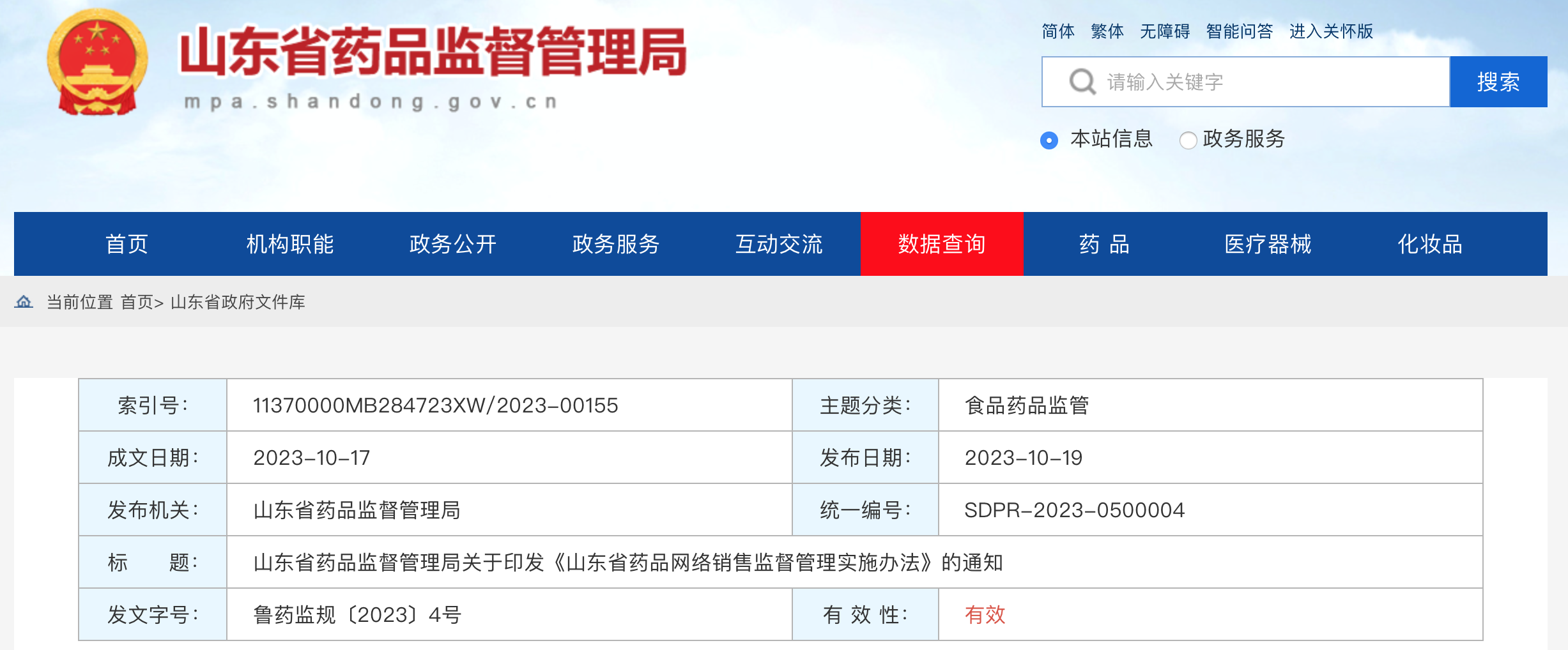Open the 互动交流 navigation tab
This screenshot has height=650, width=1568.
[x=779, y=244]
